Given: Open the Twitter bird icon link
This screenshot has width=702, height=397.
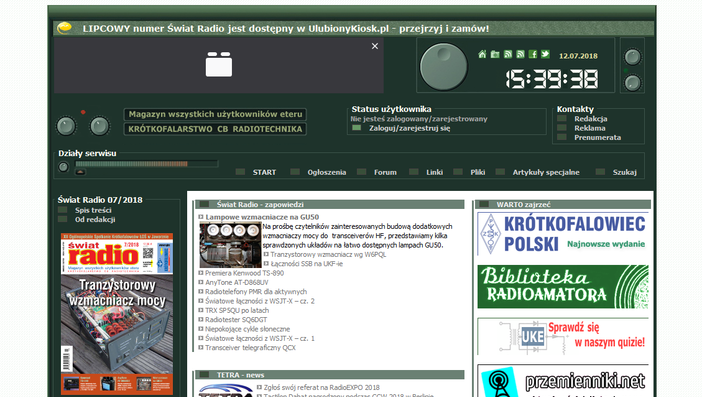Looking at the screenshot, I should pyautogui.click(x=545, y=54).
